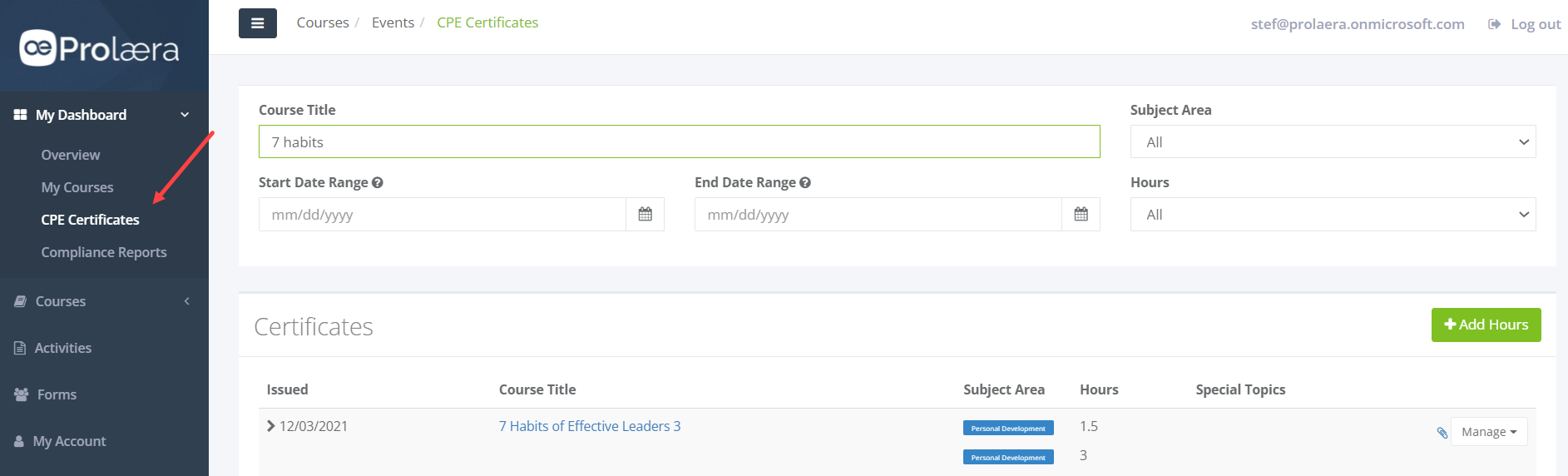Click the Prolaera logo
The width and height of the screenshot is (1568, 476).
(x=99, y=48)
